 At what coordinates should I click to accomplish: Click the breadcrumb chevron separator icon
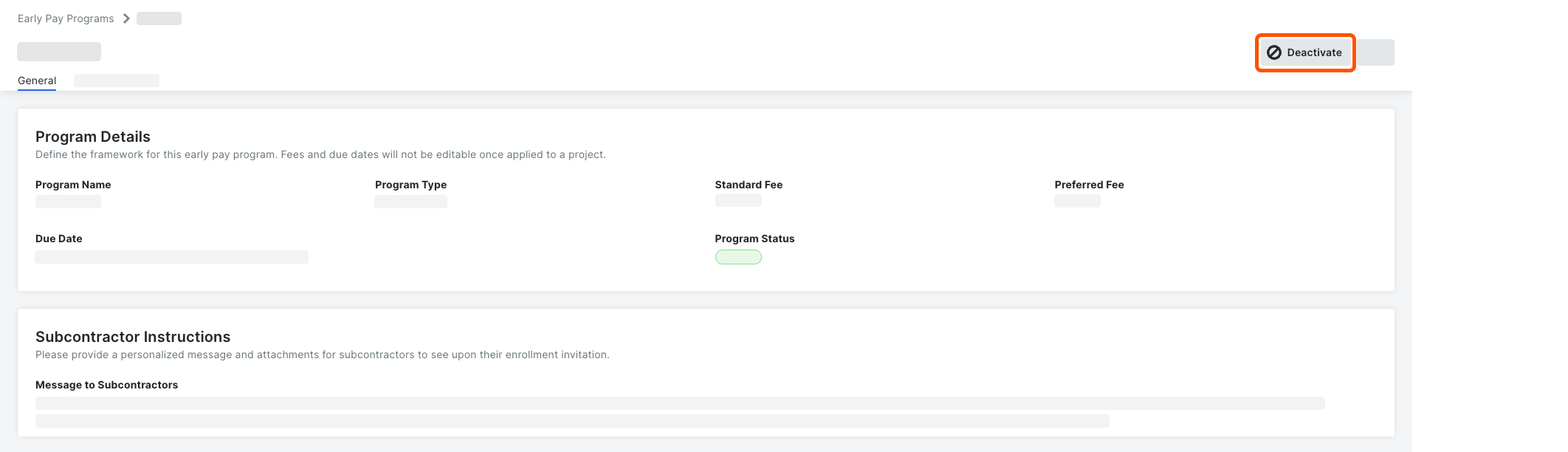click(x=126, y=18)
